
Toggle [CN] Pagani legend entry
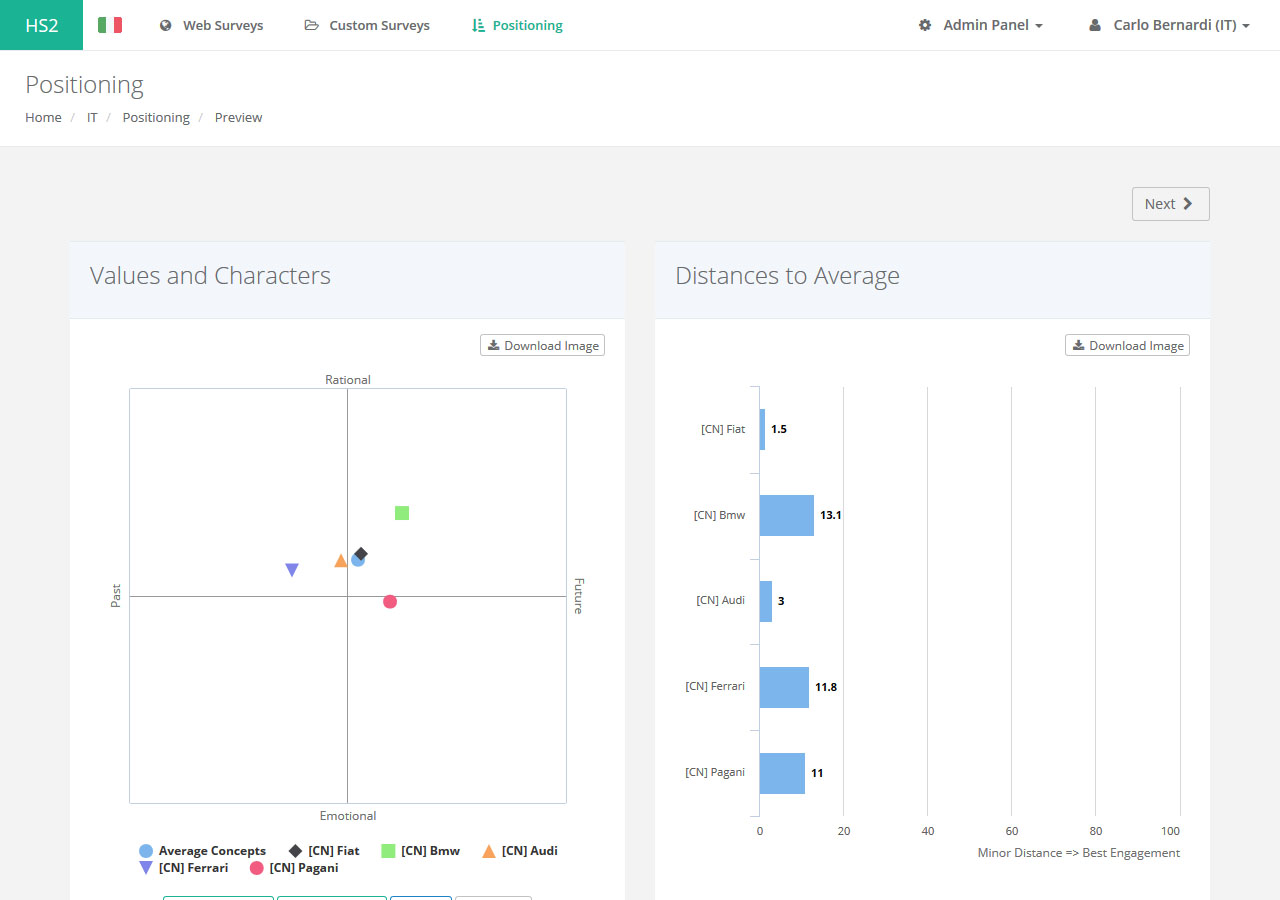294,868
